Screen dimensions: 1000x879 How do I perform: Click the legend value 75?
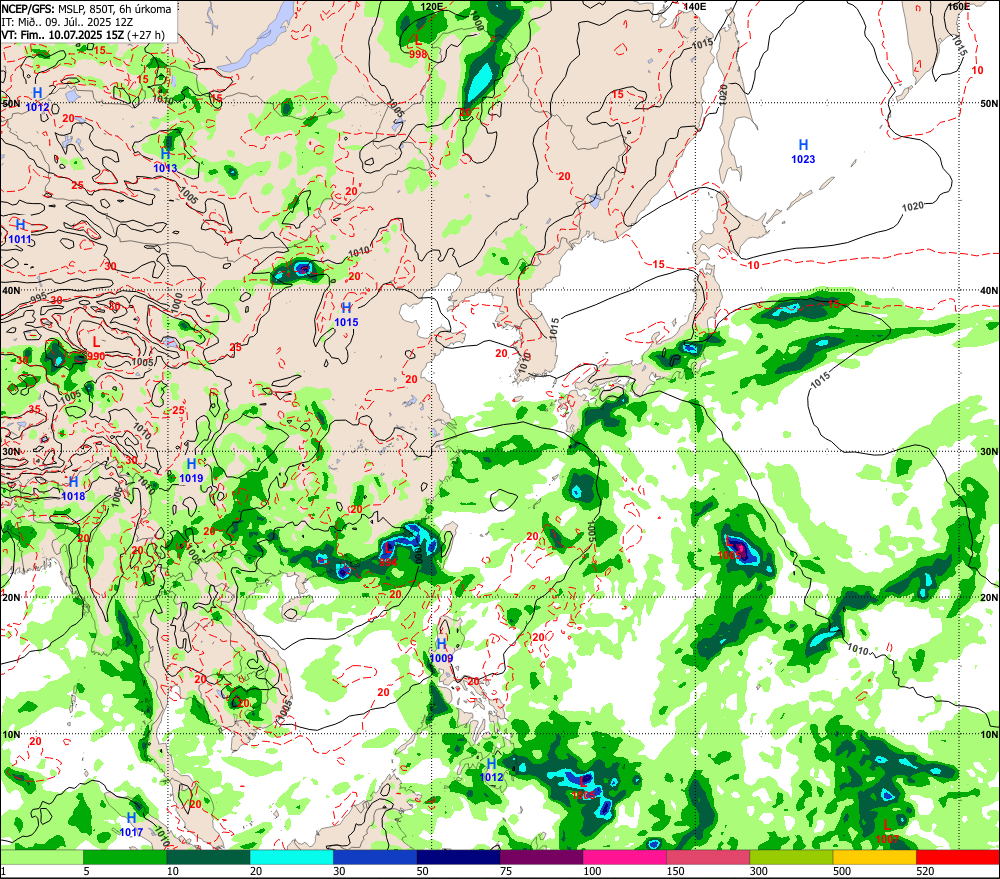pyautogui.click(x=506, y=871)
